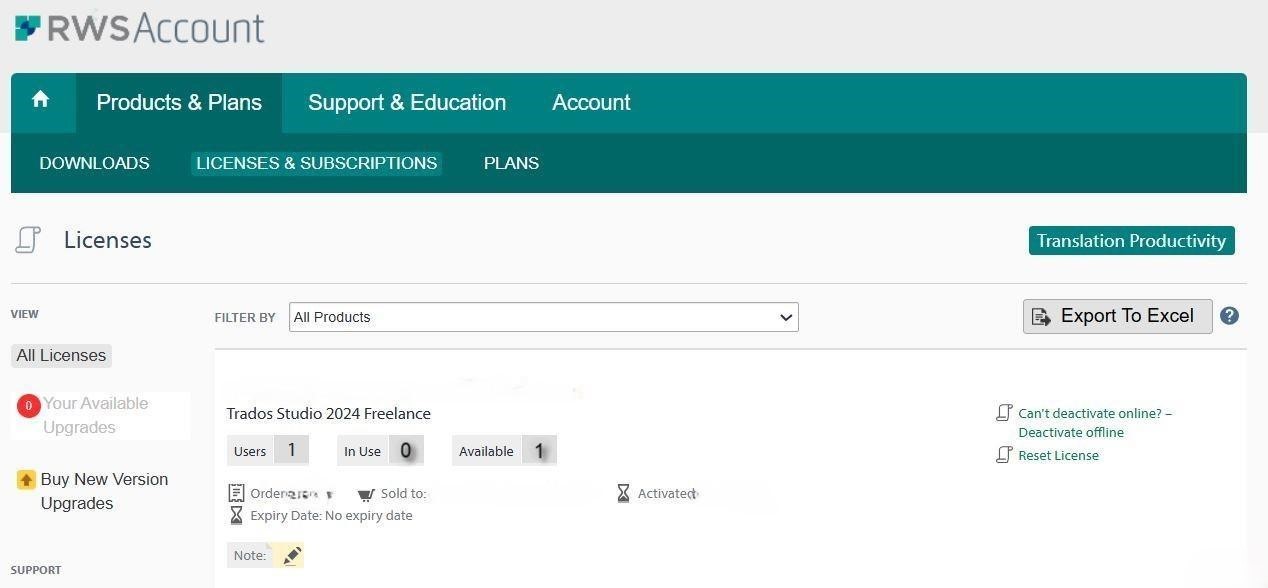Click the Reset License link
The height and width of the screenshot is (588, 1268).
(1058, 455)
